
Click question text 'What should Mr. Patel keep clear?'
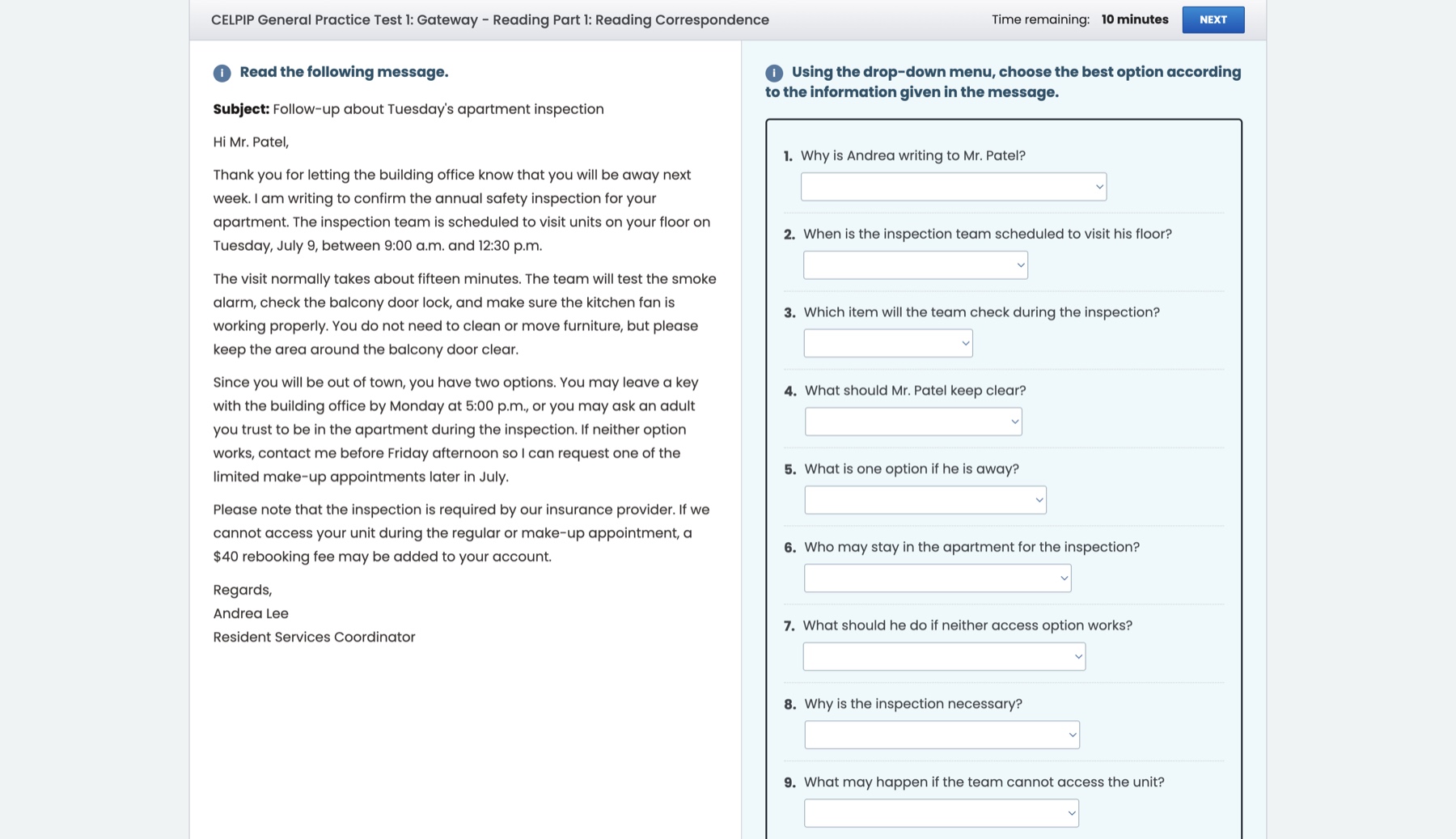(915, 391)
